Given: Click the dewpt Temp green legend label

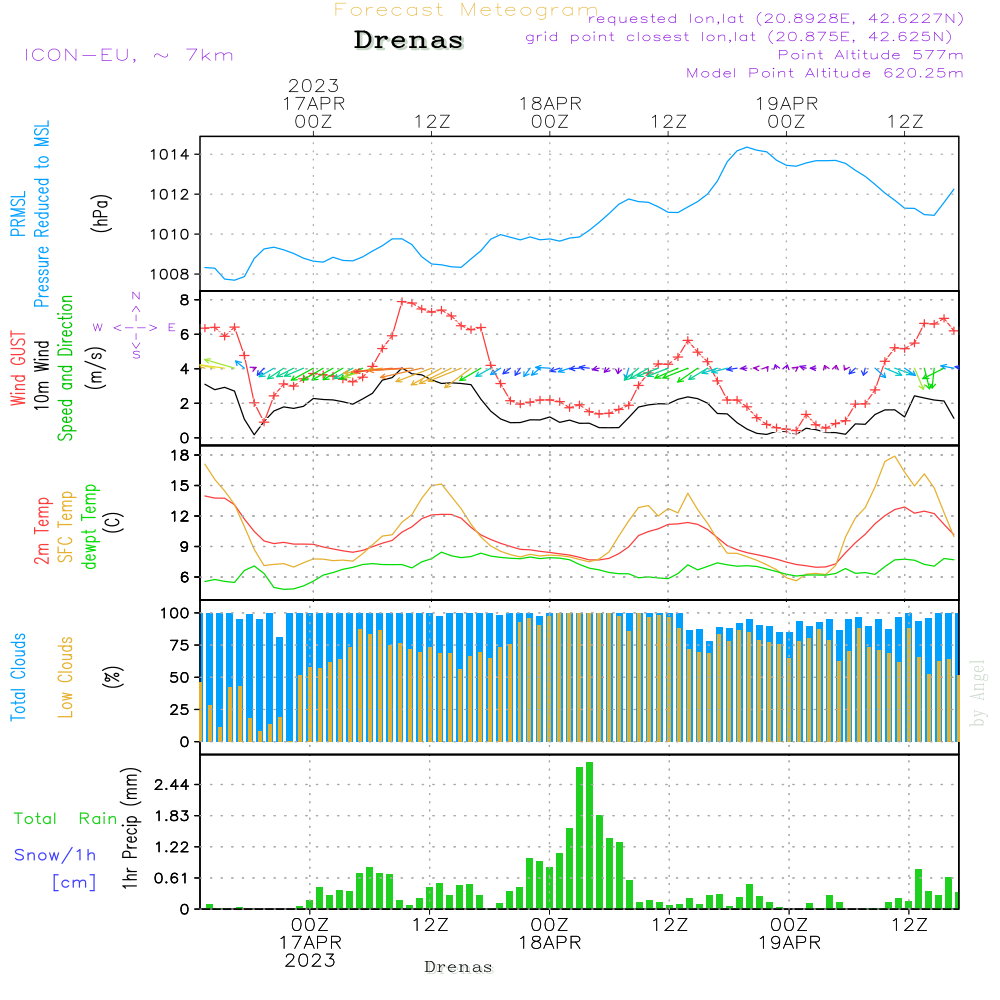Looking at the screenshot, I should (89, 526).
